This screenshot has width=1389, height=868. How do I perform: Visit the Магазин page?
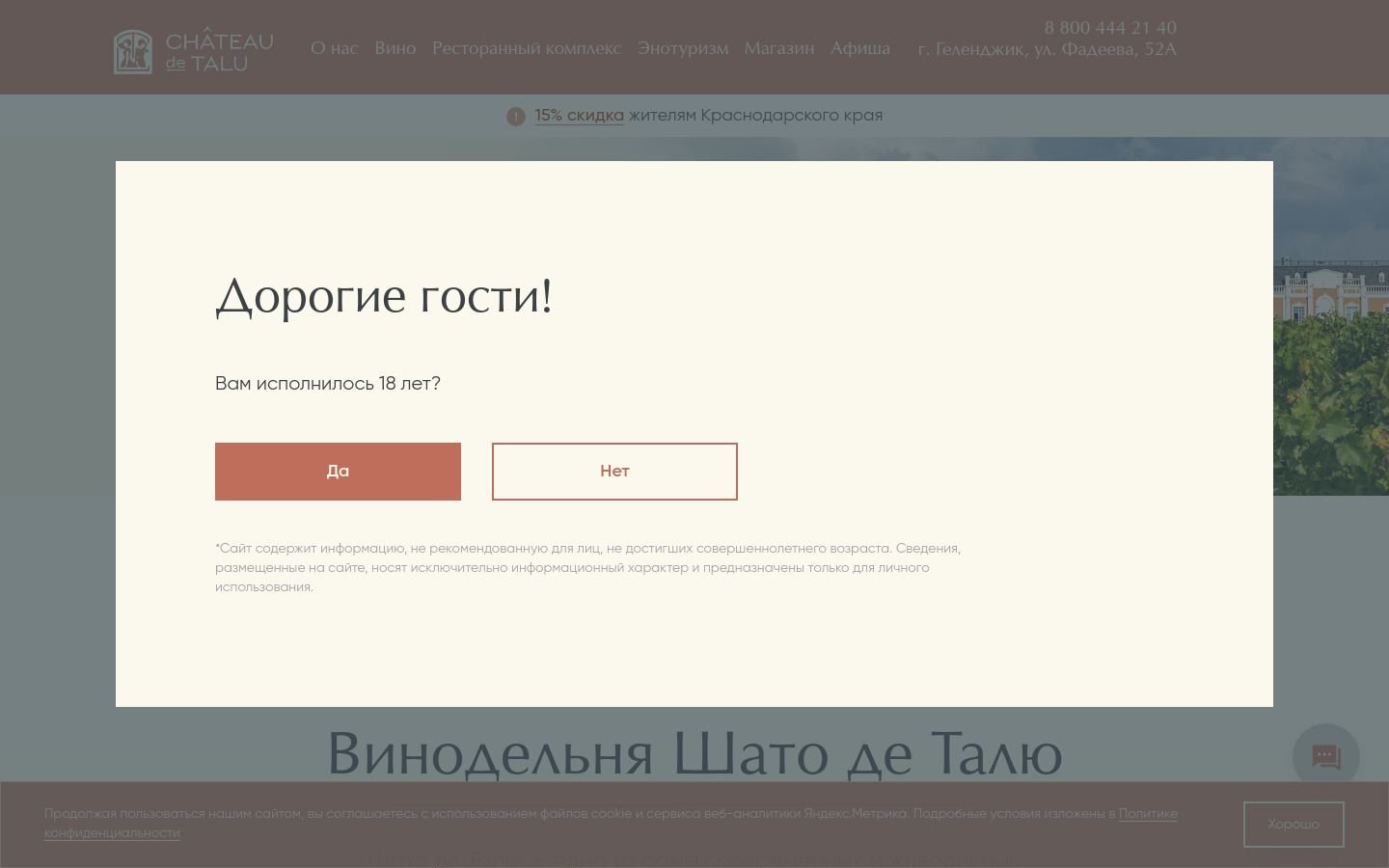(x=779, y=48)
